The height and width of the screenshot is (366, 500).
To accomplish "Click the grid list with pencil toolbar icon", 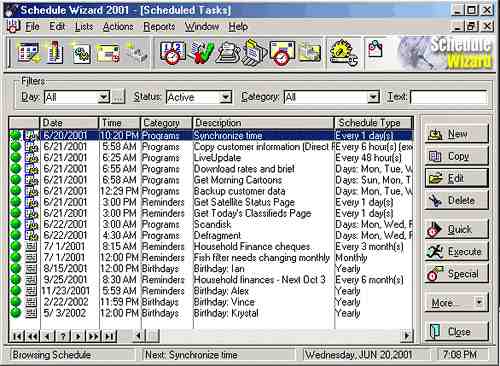I will pyautogui.click(x=28, y=53).
